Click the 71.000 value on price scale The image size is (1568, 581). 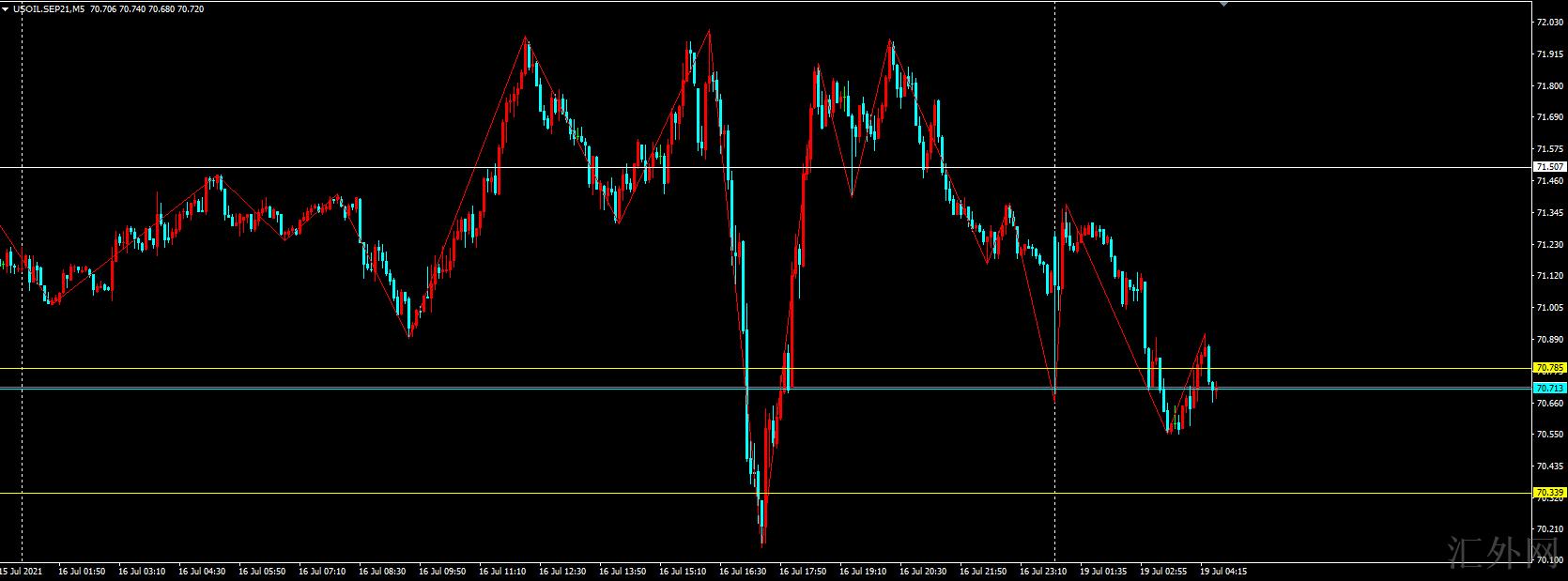(x=1549, y=308)
